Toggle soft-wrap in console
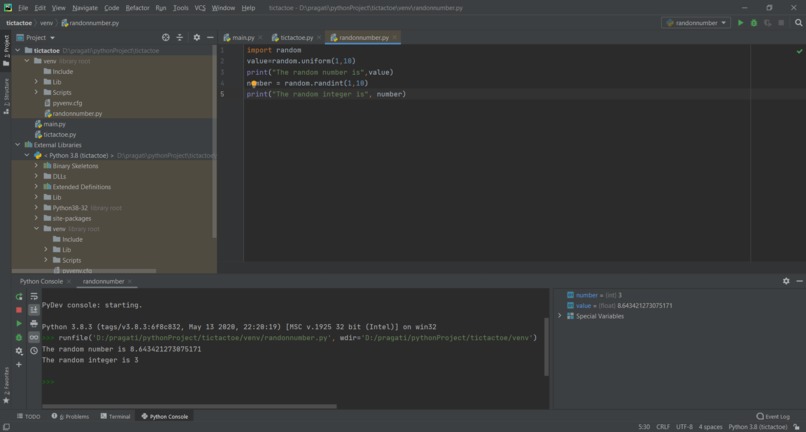Viewport: 806px width, 432px height. pos(34,296)
